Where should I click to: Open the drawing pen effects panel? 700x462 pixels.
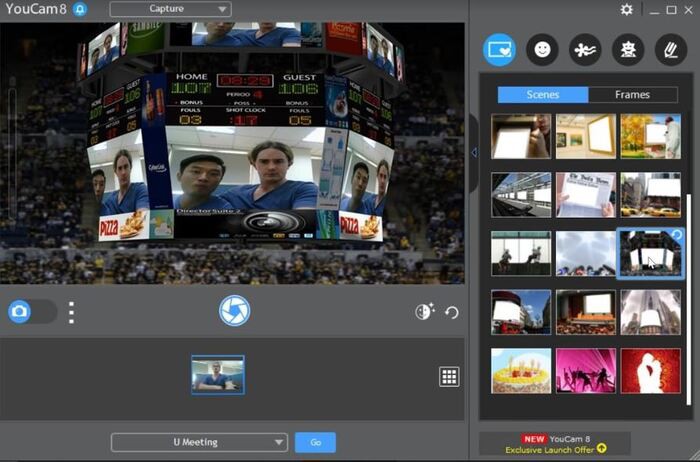pyautogui.click(x=669, y=50)
